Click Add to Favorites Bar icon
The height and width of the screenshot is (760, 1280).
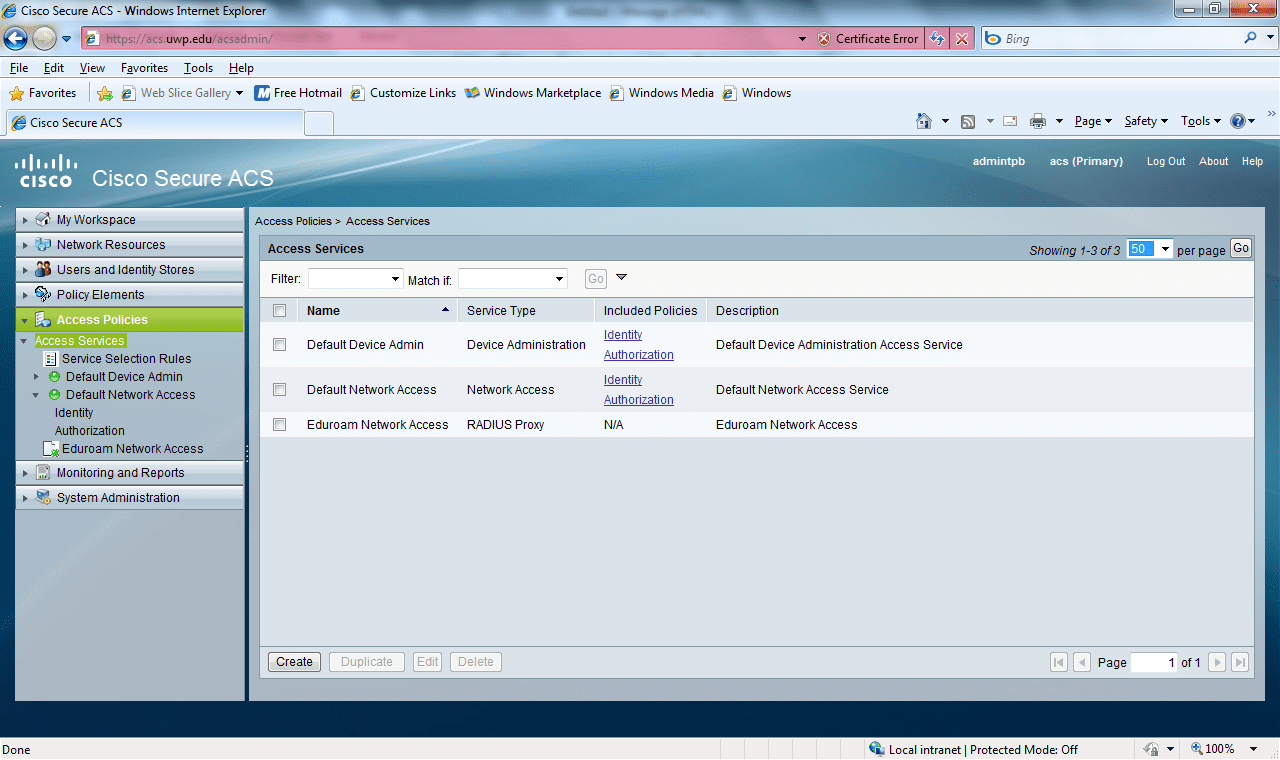(x=105, y=93)
